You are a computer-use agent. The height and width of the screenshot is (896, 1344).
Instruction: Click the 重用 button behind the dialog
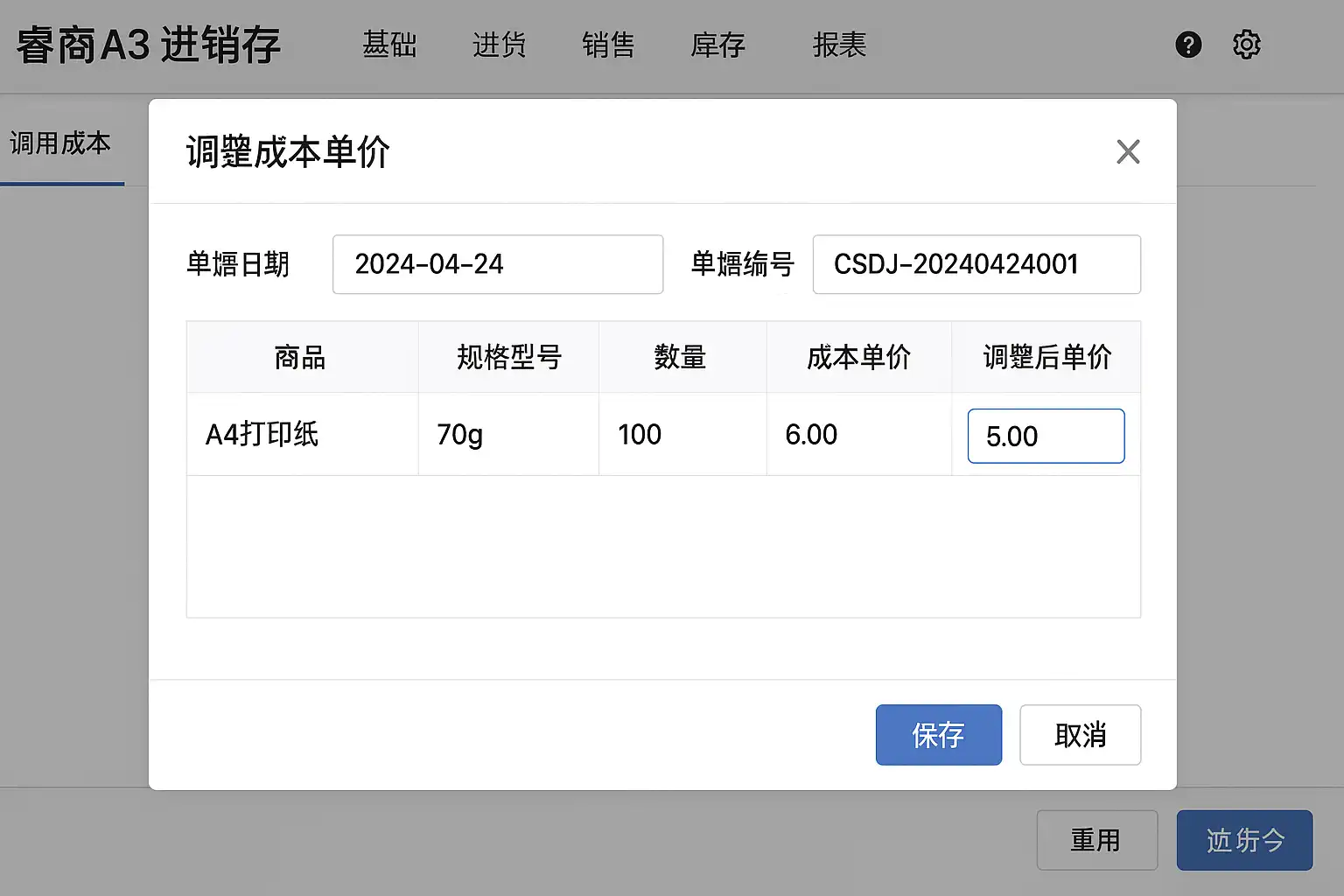pos(1096,840)
